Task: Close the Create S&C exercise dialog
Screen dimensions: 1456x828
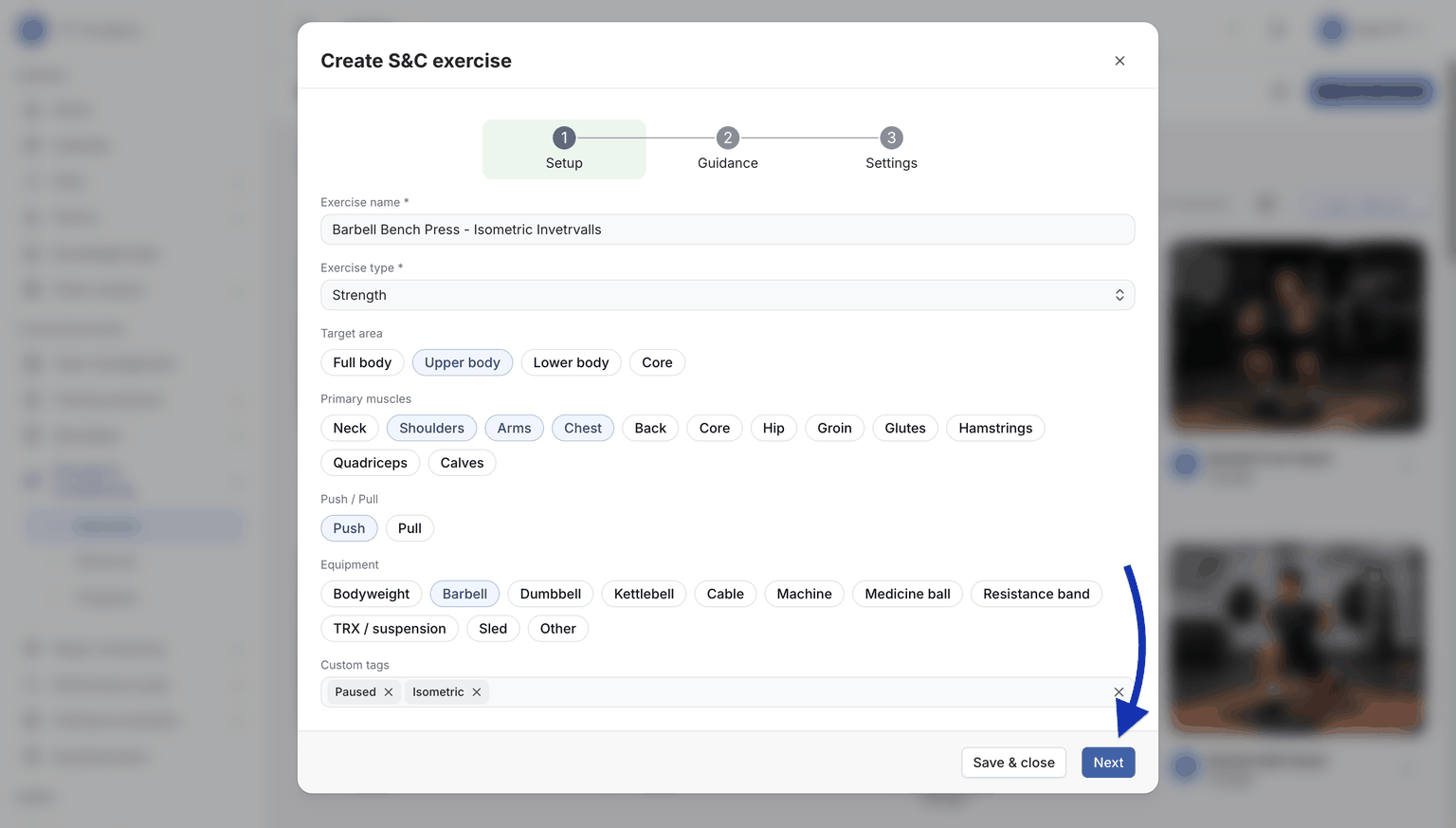Action: click(1119, 61)
